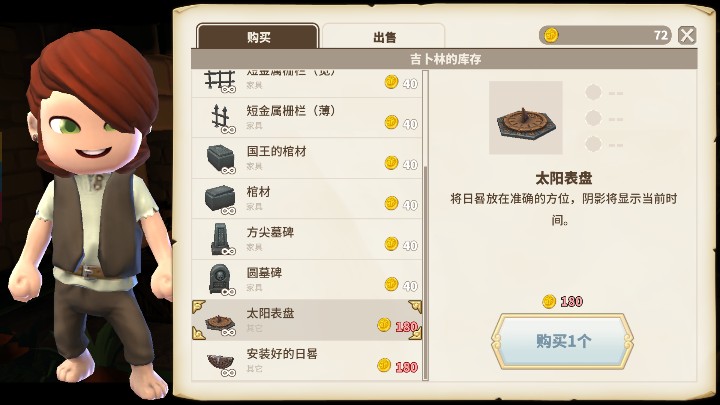Click the inventory list scrollbar
Viewport: 720px width, 405px height.
426,225
